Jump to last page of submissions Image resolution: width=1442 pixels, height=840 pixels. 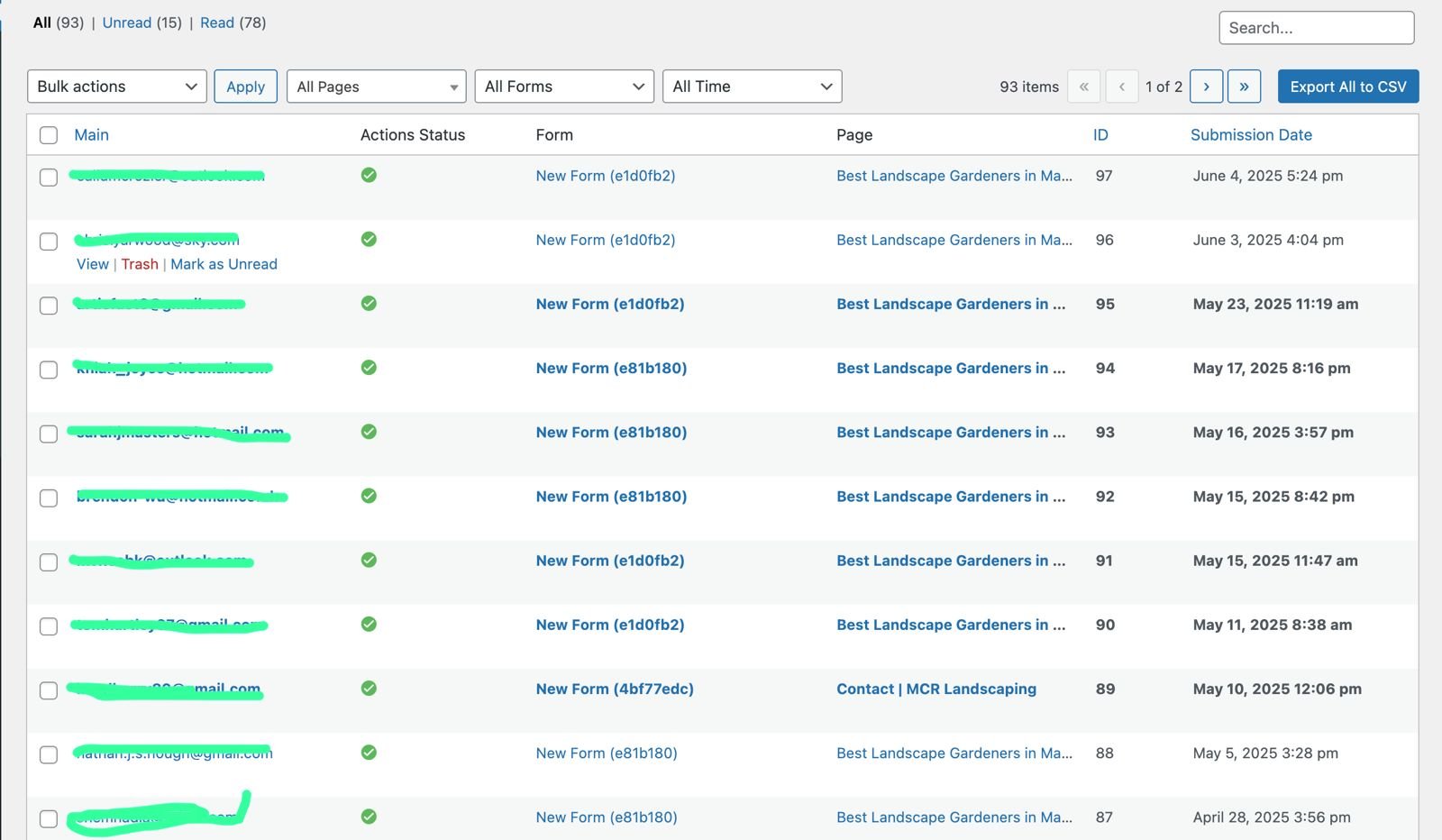(1244, 87)
